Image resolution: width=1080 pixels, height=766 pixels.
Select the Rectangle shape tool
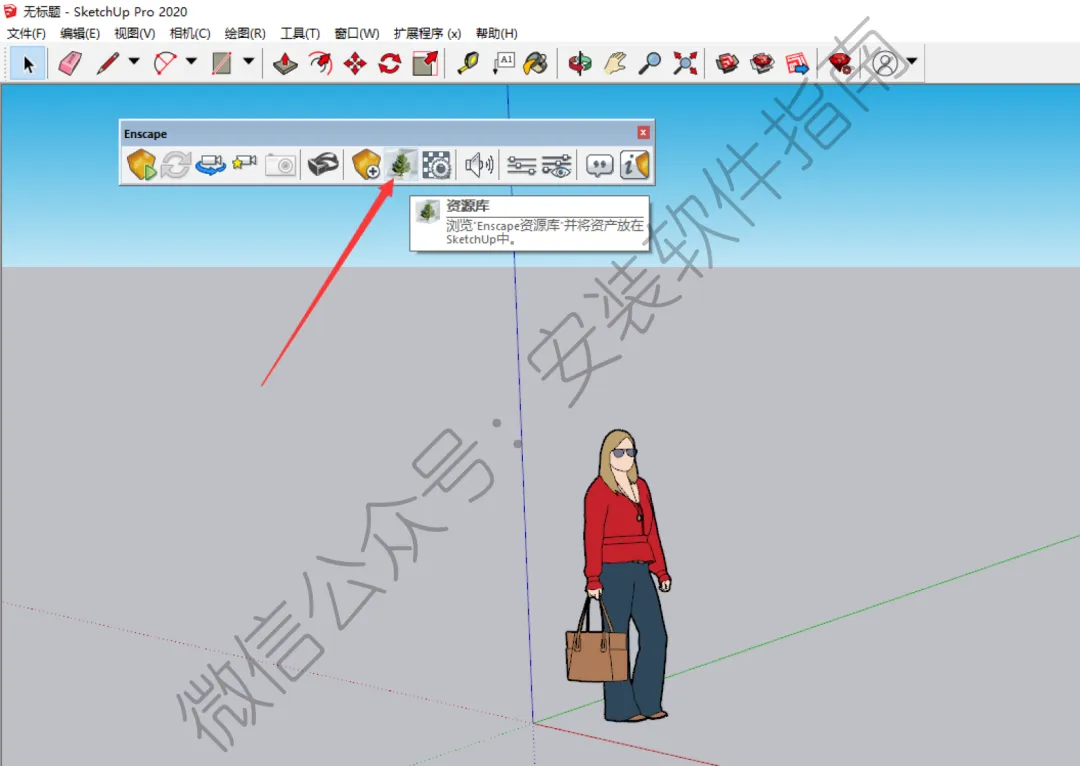[222, 63]
